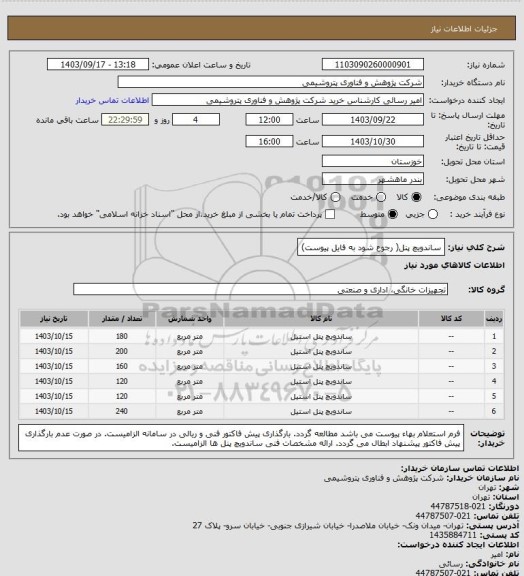
Task: Click the request creator name field
Action: click(x=288, y=100)
